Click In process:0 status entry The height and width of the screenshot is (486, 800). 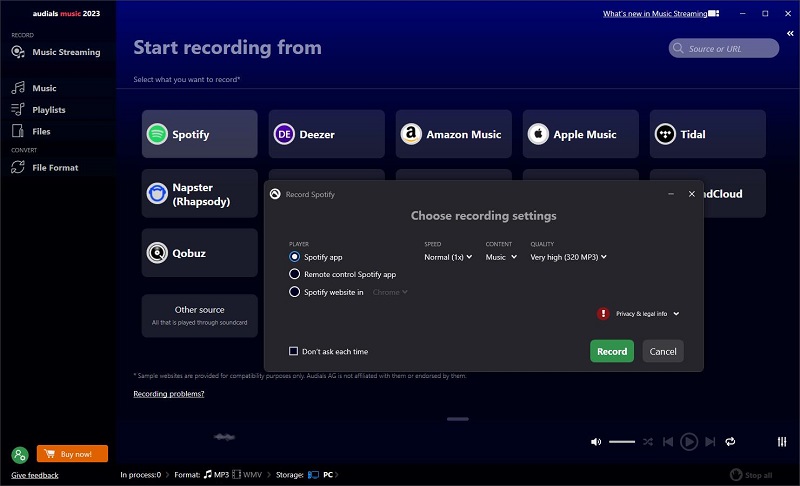coord(140,475)
